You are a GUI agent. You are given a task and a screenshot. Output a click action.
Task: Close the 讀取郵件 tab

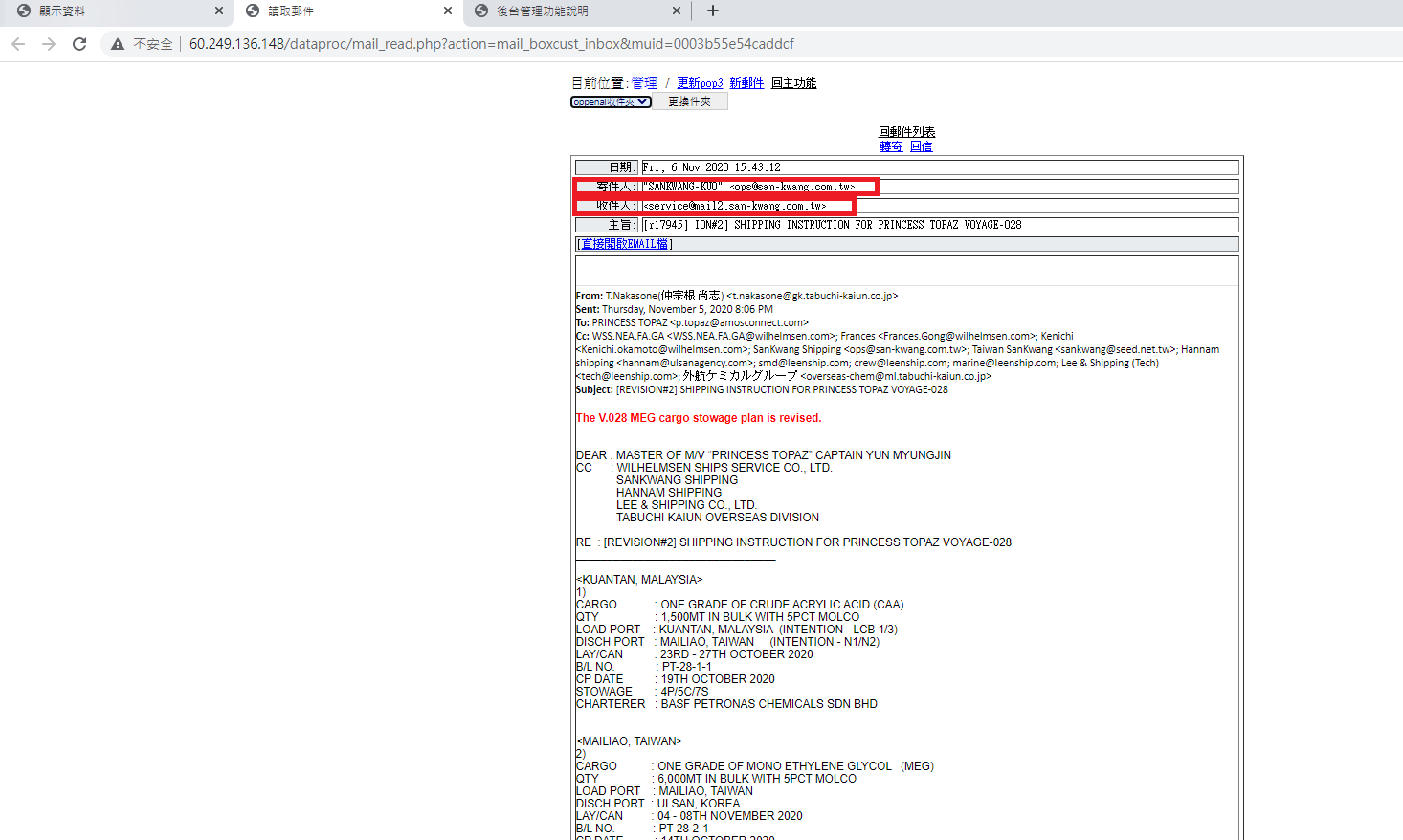(448, 11)
